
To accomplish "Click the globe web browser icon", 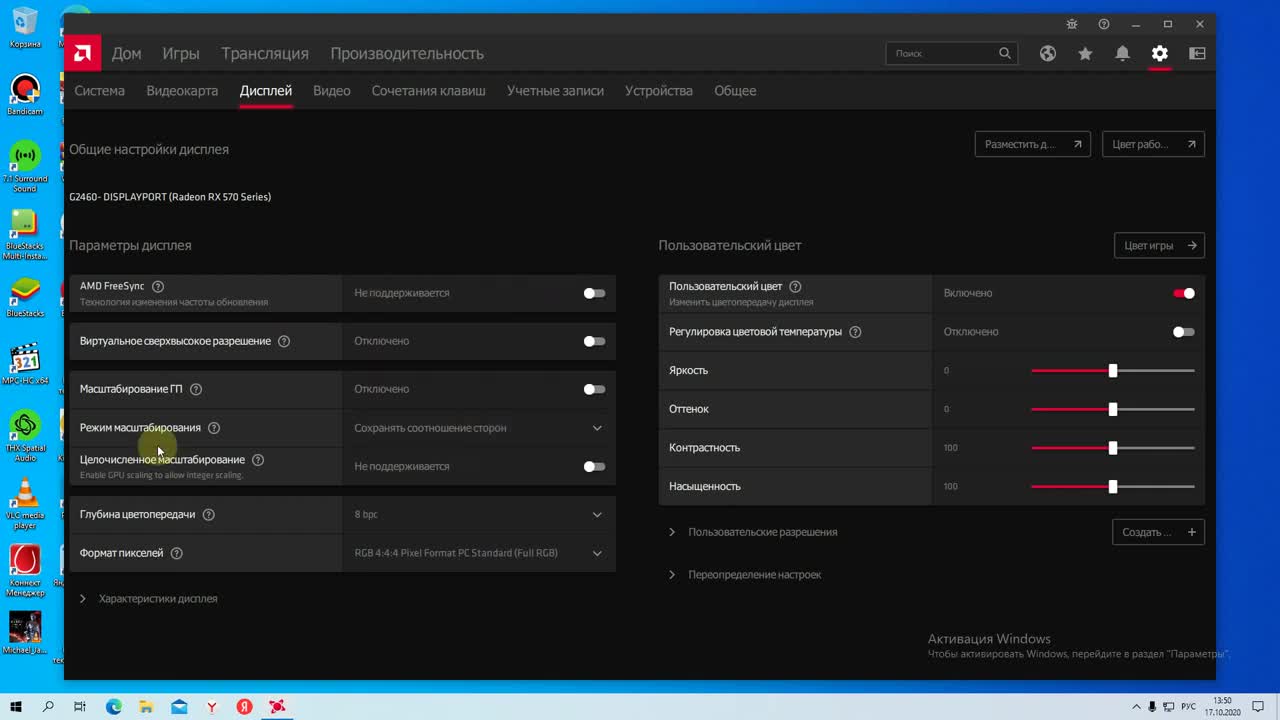I will click(1047, 53).
